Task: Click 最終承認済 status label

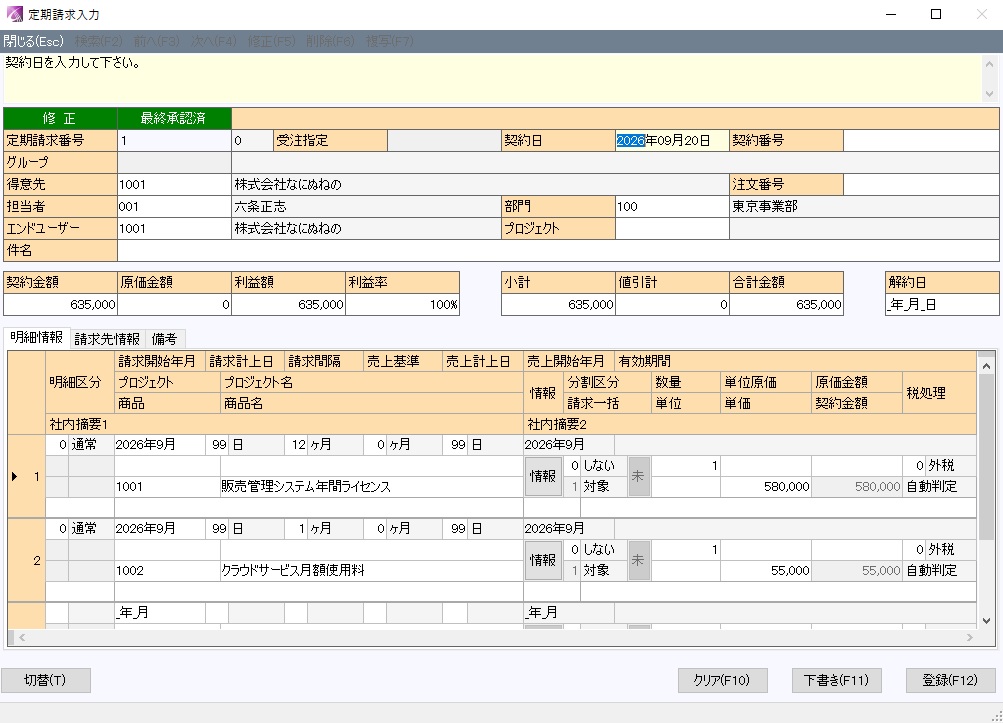Action: click(174, 118)
